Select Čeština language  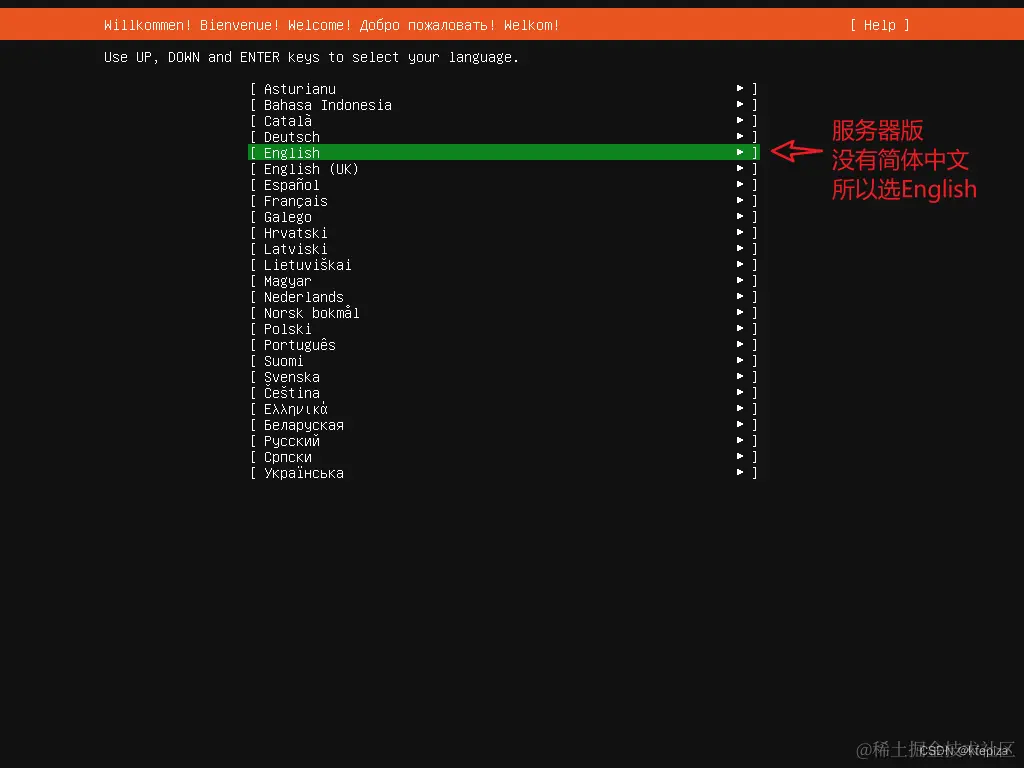(504, 392)
